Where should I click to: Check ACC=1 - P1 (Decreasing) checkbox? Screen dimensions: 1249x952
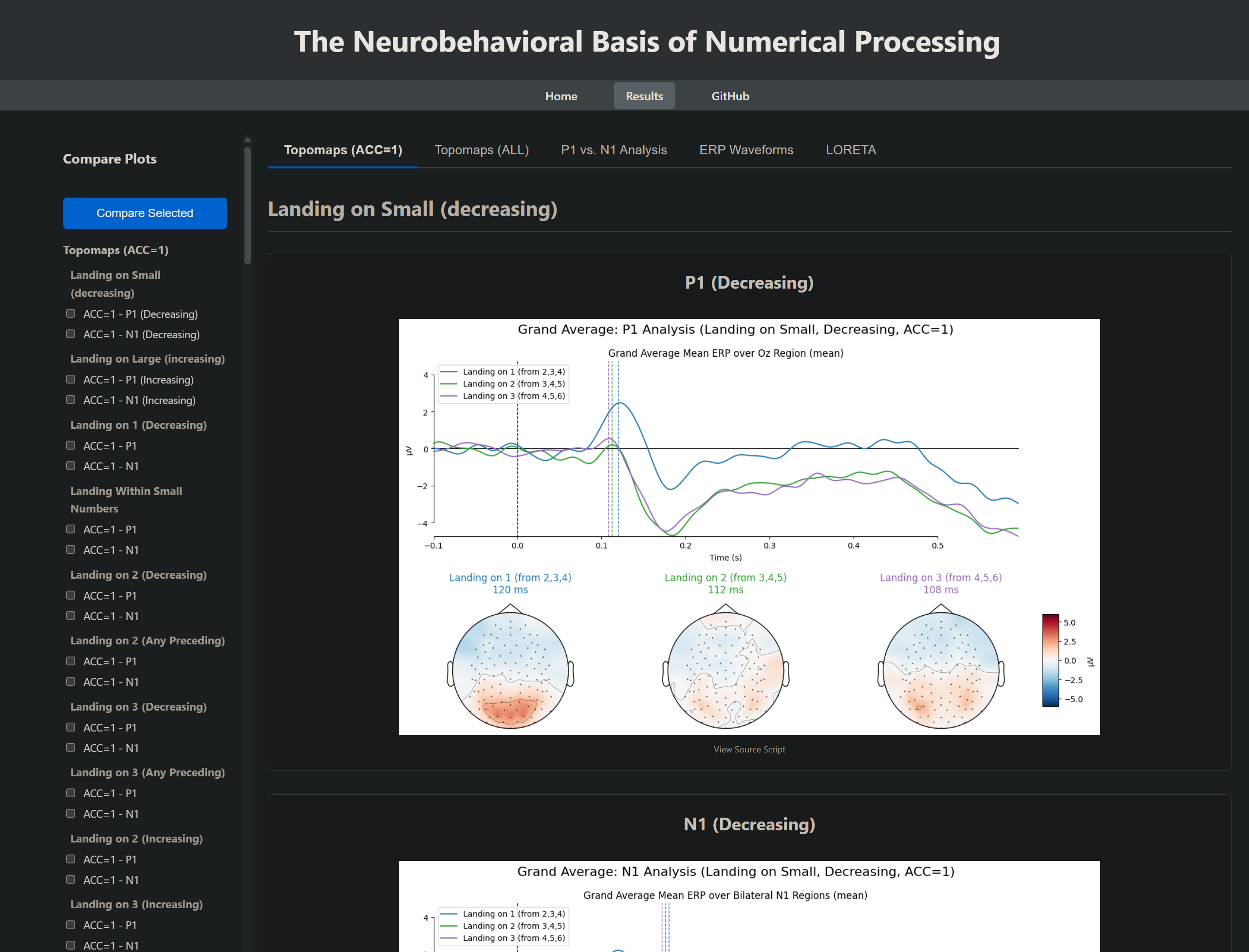pyautogui.click(x=70, y=313)
